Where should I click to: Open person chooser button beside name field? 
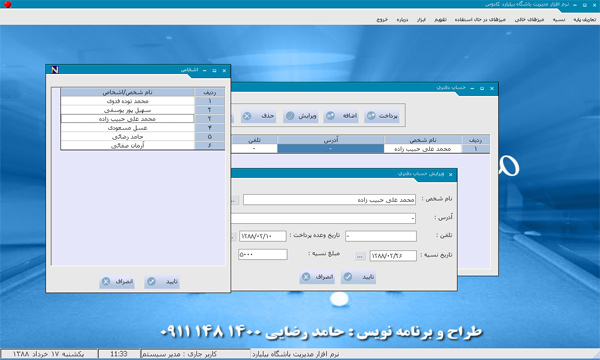pos(234,200)
